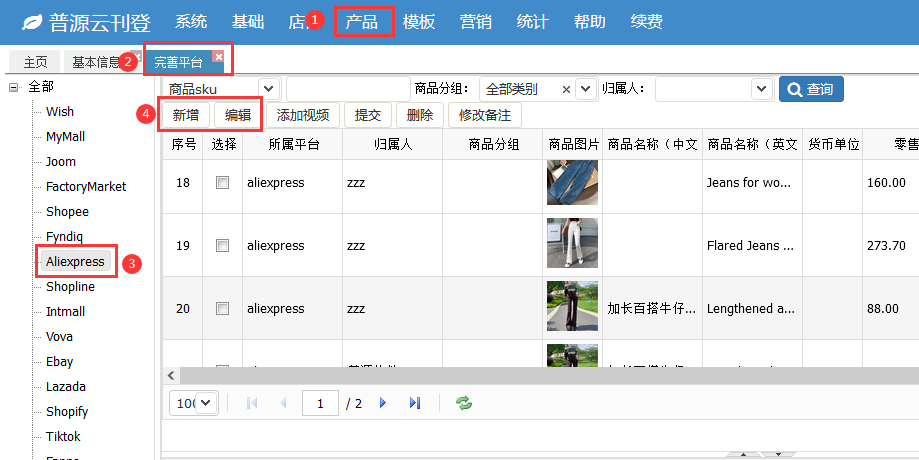
Task: Tick the checkbox for row 20
Action: [222, 308]
